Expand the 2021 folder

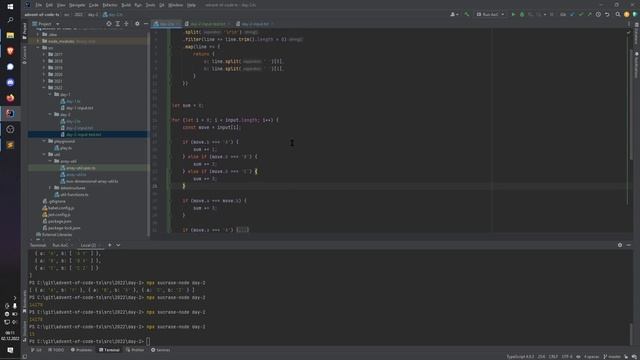pyautogui.click(x=44, y=81)
